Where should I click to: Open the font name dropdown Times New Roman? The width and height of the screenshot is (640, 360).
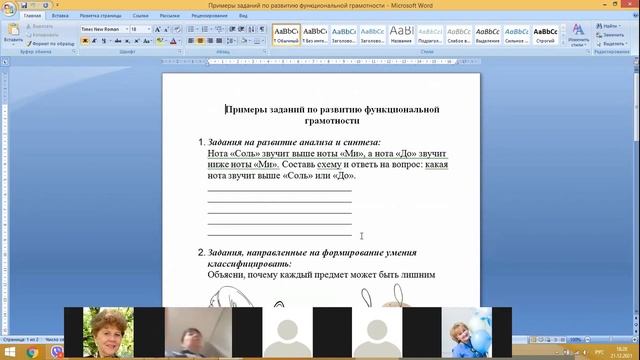(127, 29)
